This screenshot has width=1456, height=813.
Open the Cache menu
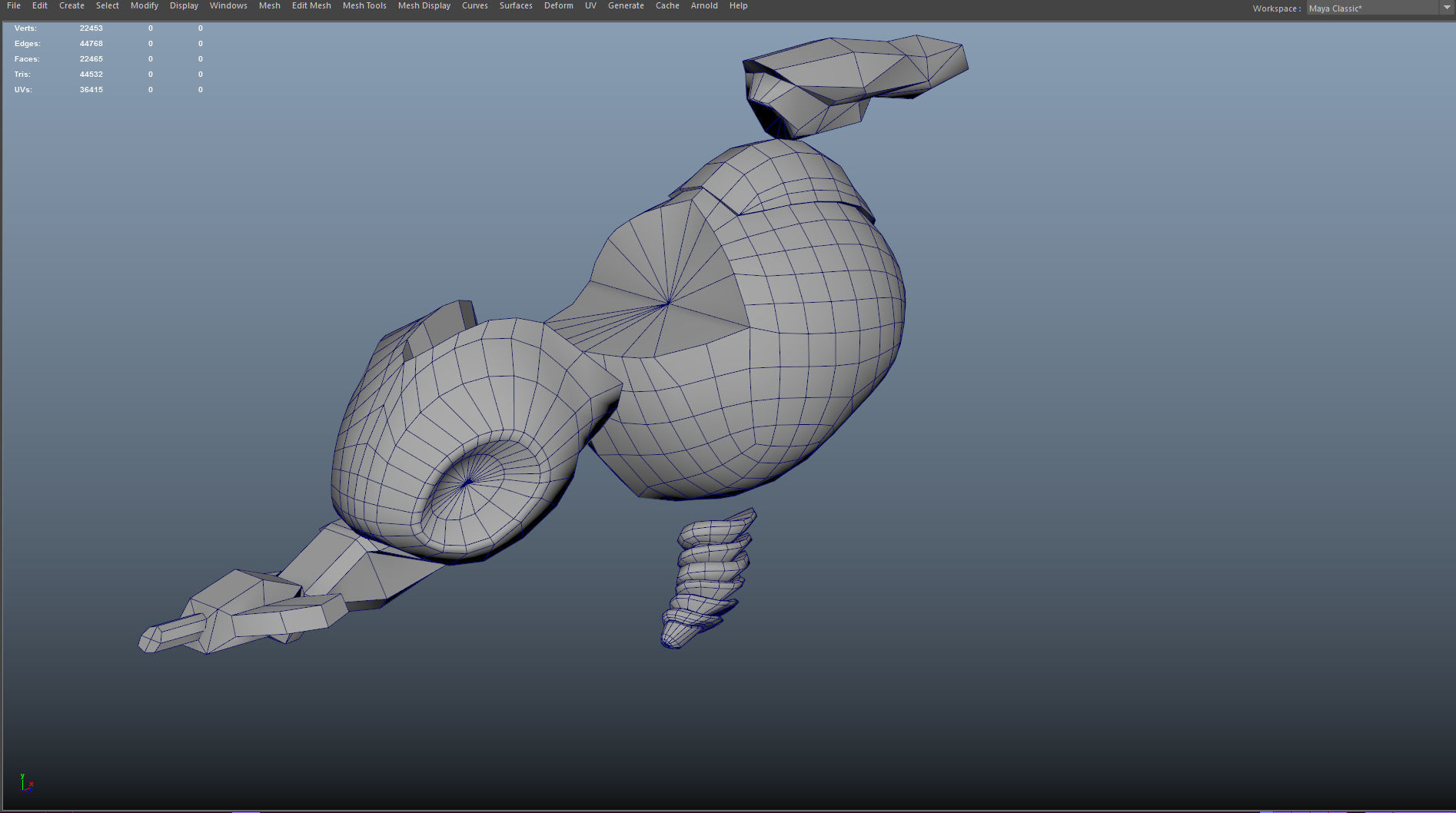pyautogui.click(x=667, y=6)
